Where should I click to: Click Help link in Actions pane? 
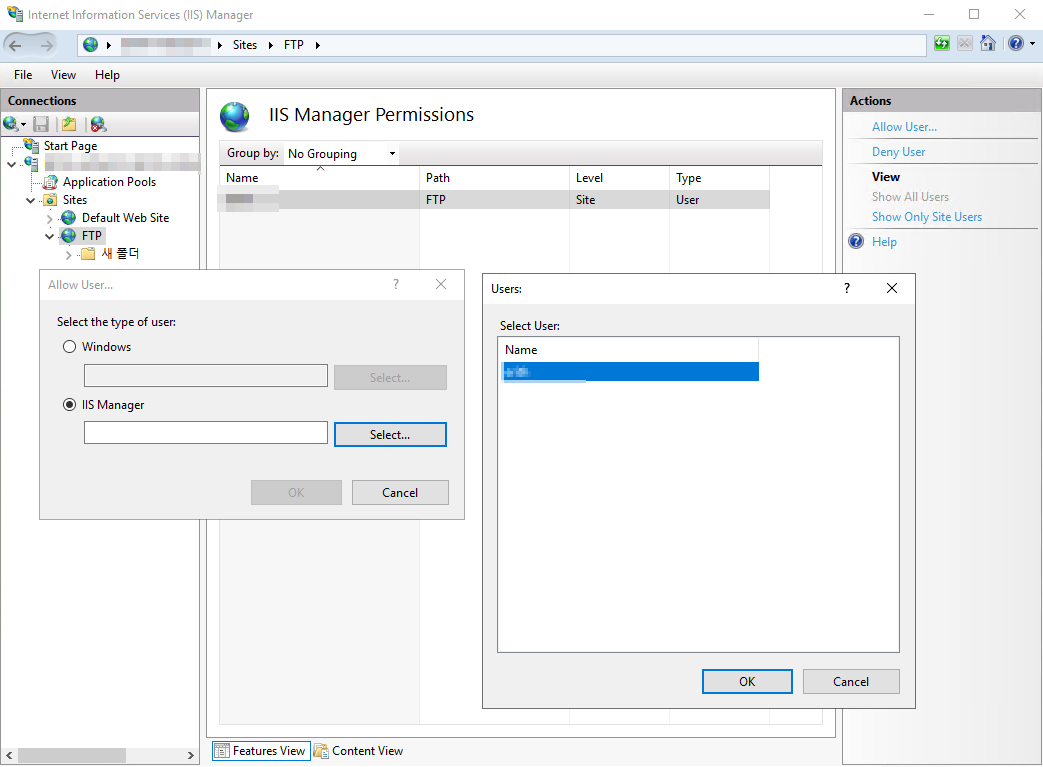[x=884, y=241]
